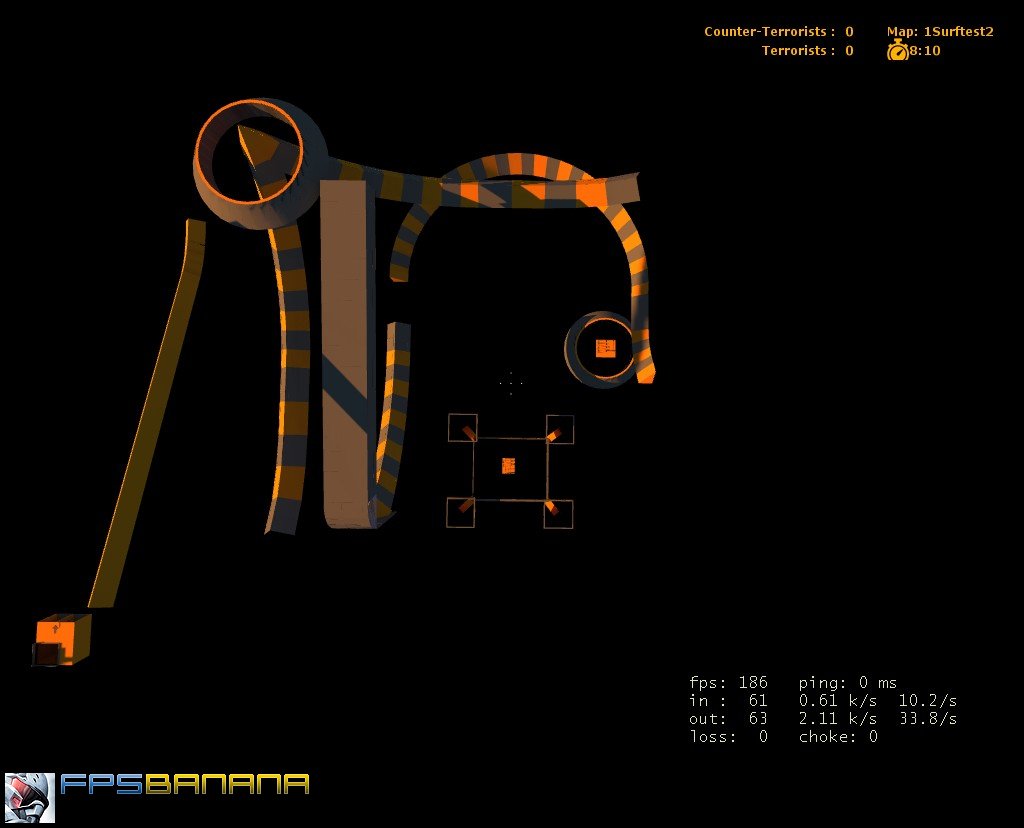This screenshot has height=828, width=1024.
Task: Click the 'in : 61' net graph value
Action: click(x=728, y=701)
